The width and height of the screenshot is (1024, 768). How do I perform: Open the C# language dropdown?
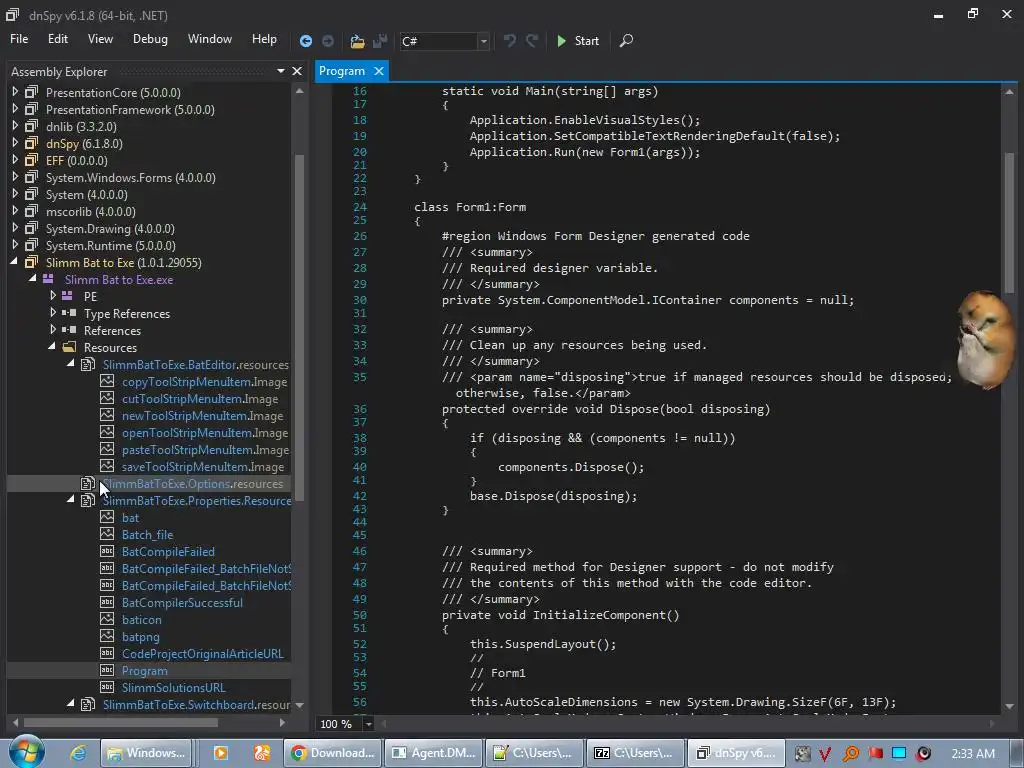[x=483, y=41]
